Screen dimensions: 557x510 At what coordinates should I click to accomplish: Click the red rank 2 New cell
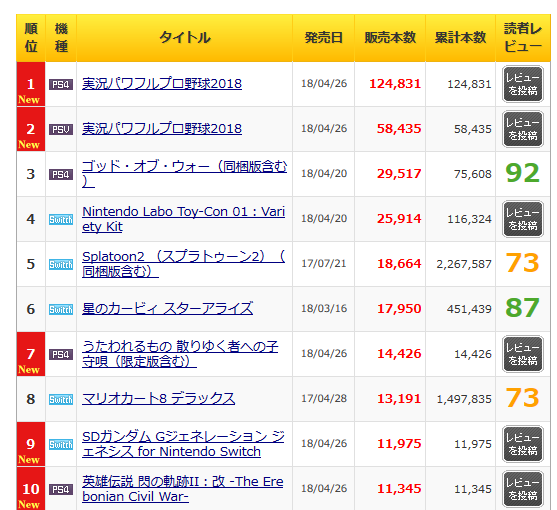(x=31, y=129)
